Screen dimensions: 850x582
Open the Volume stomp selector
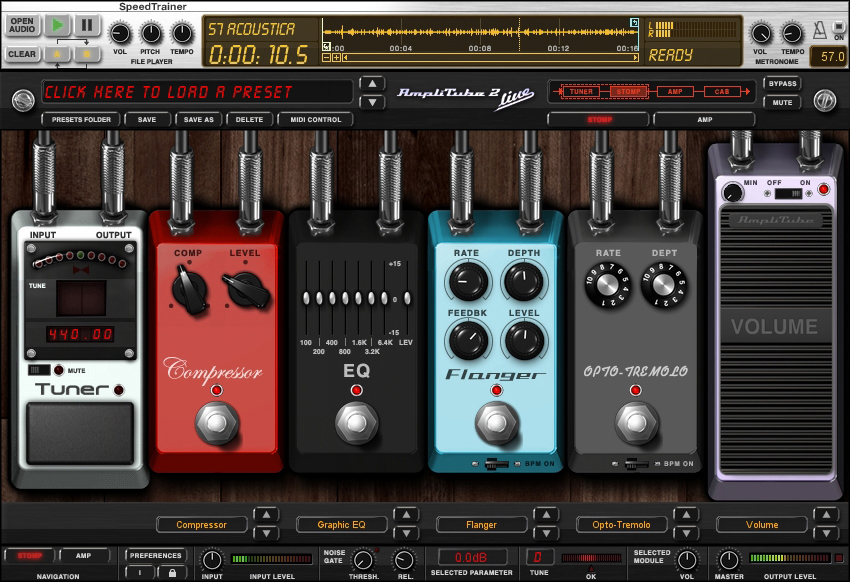click(x=762, y=525)
